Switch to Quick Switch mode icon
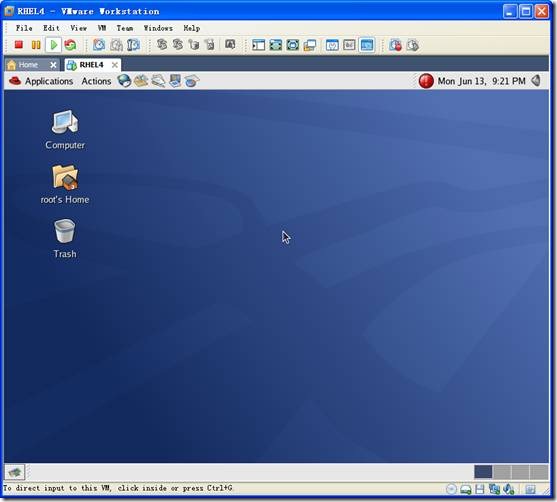The height and width of the screenshot is (502, 557). pyautogui.click(x=292, y=45)
